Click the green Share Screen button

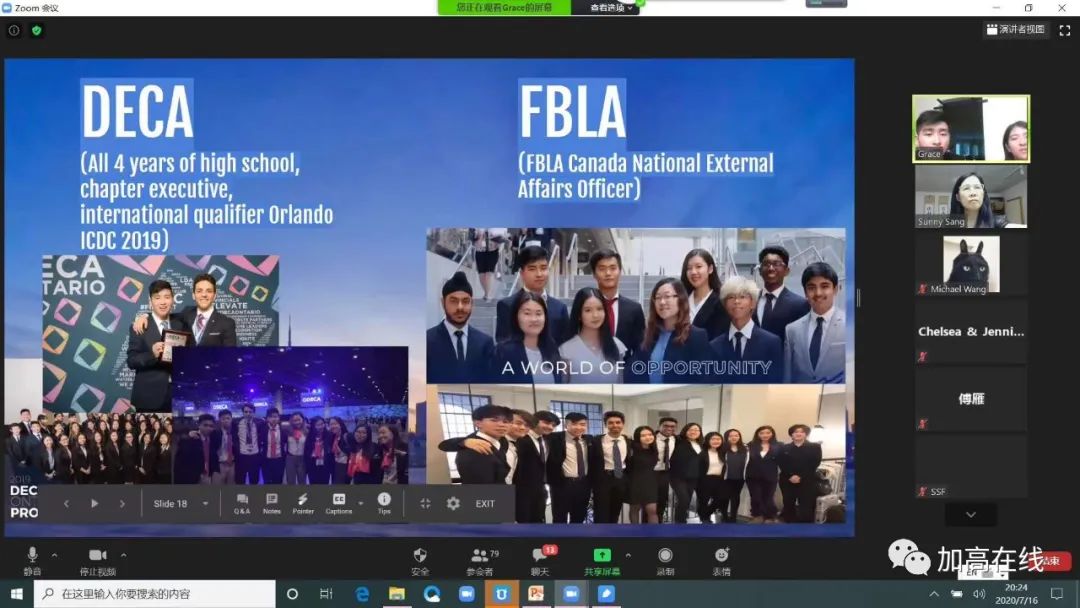pyautogui.click(x=602, y=560)
